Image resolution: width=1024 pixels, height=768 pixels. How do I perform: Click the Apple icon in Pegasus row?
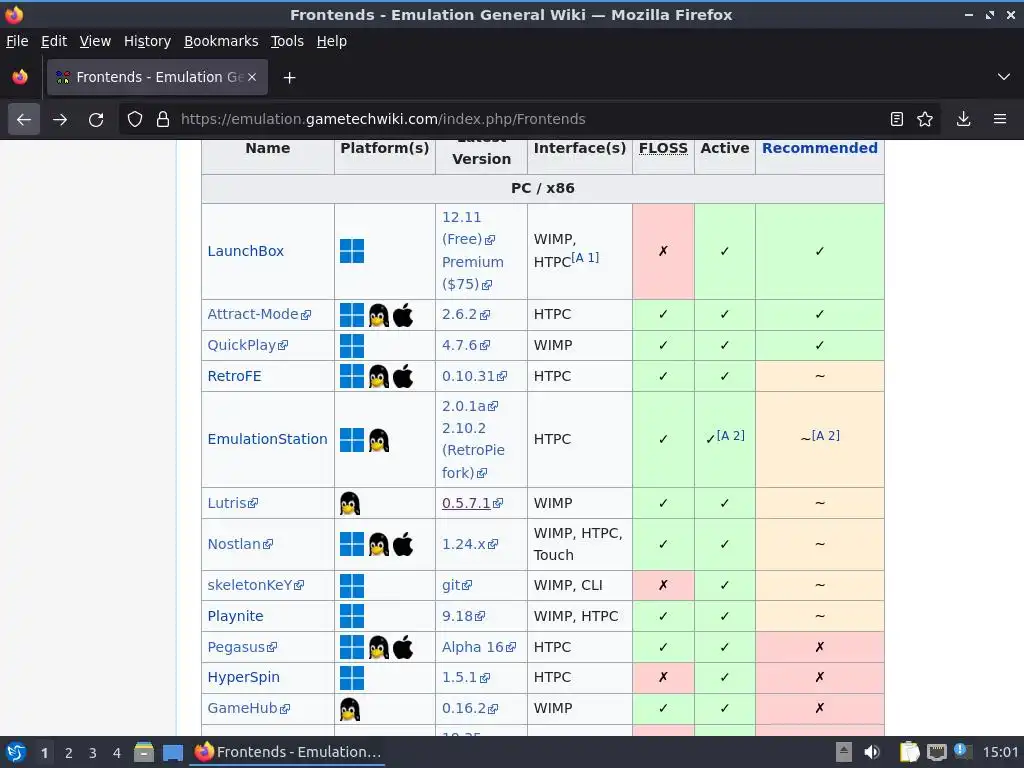click(x=403, y=647)
